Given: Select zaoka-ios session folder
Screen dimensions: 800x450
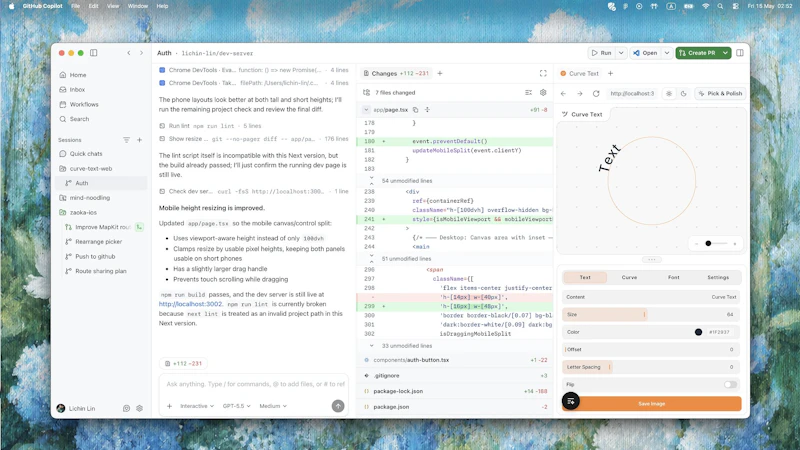Looking at the screenshot, I should 102,212.
